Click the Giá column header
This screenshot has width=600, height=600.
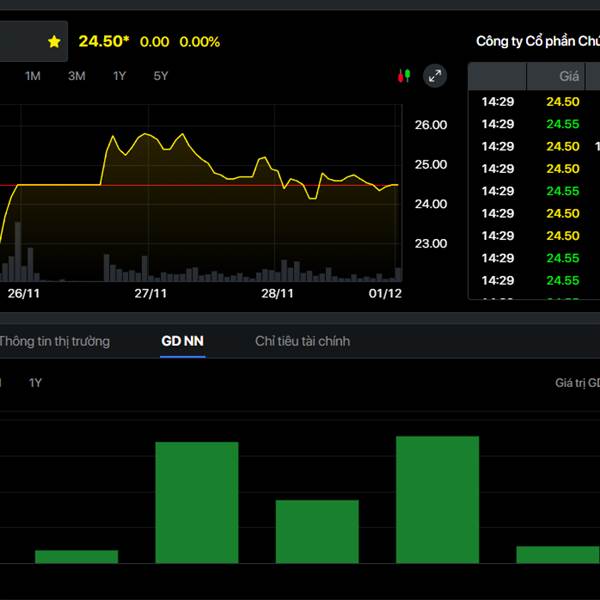click(569, 76)
